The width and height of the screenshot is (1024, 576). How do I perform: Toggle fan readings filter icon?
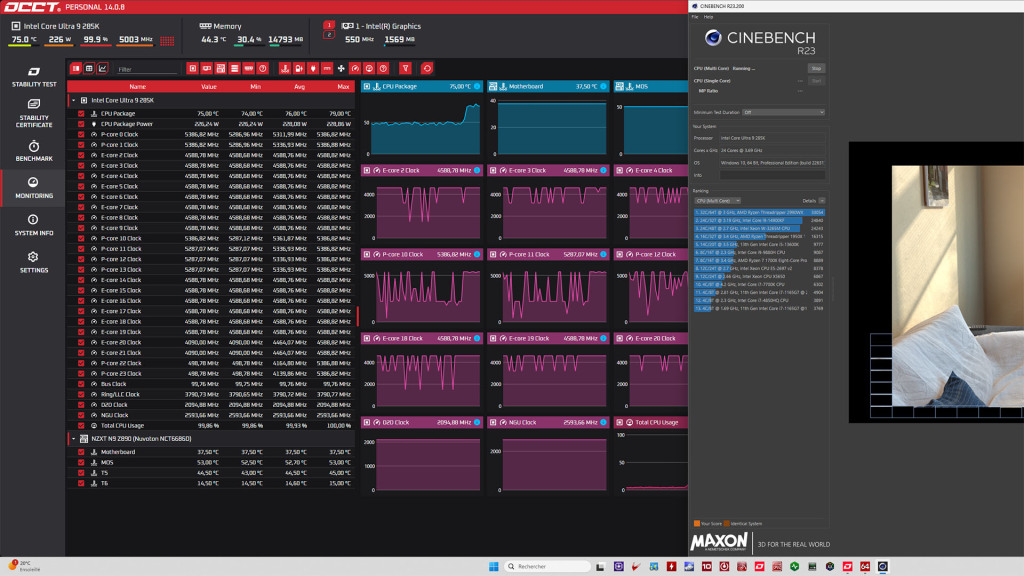(341, 69)
